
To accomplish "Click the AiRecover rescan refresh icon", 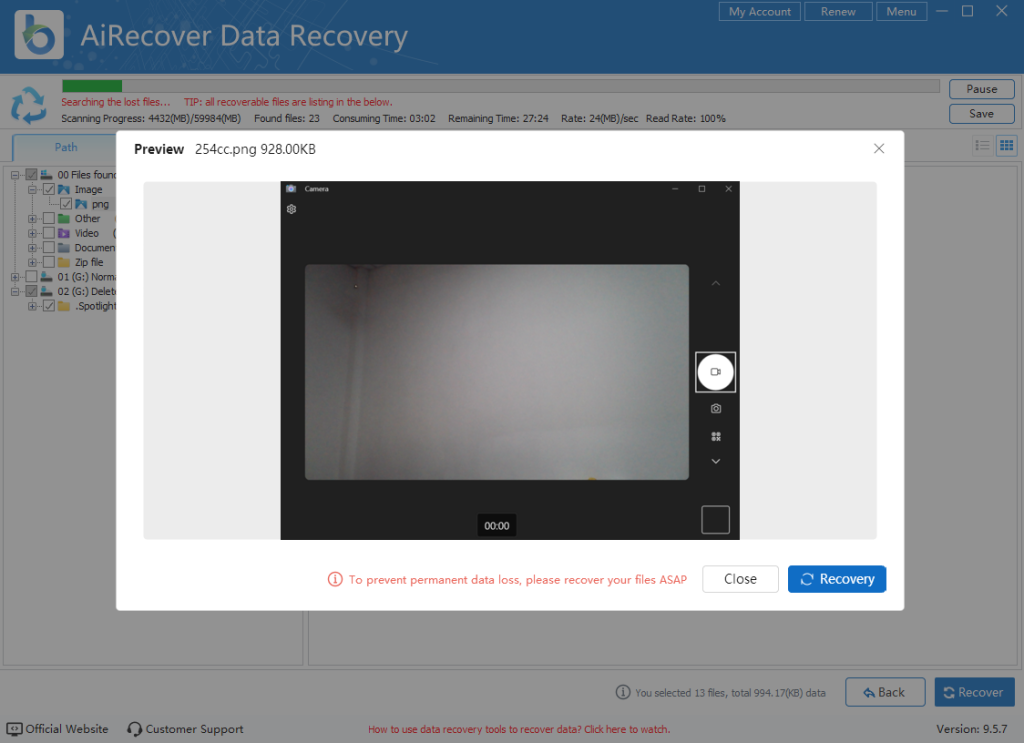I will (x=28, y=105).
